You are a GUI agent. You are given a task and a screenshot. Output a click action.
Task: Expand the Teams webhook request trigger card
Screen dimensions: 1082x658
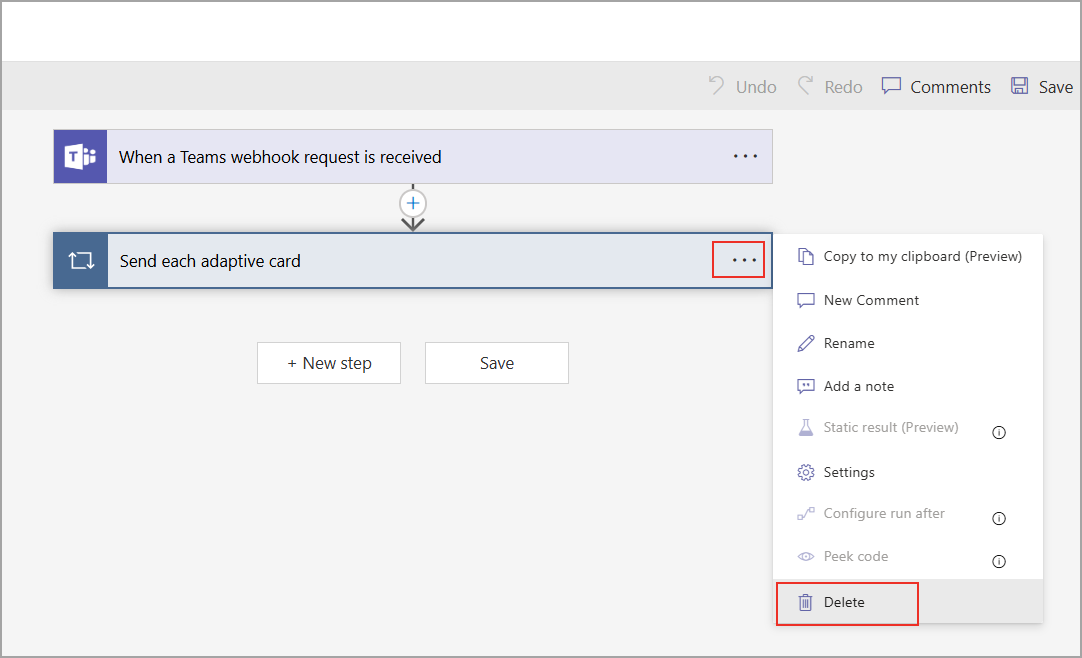[400, 157]
